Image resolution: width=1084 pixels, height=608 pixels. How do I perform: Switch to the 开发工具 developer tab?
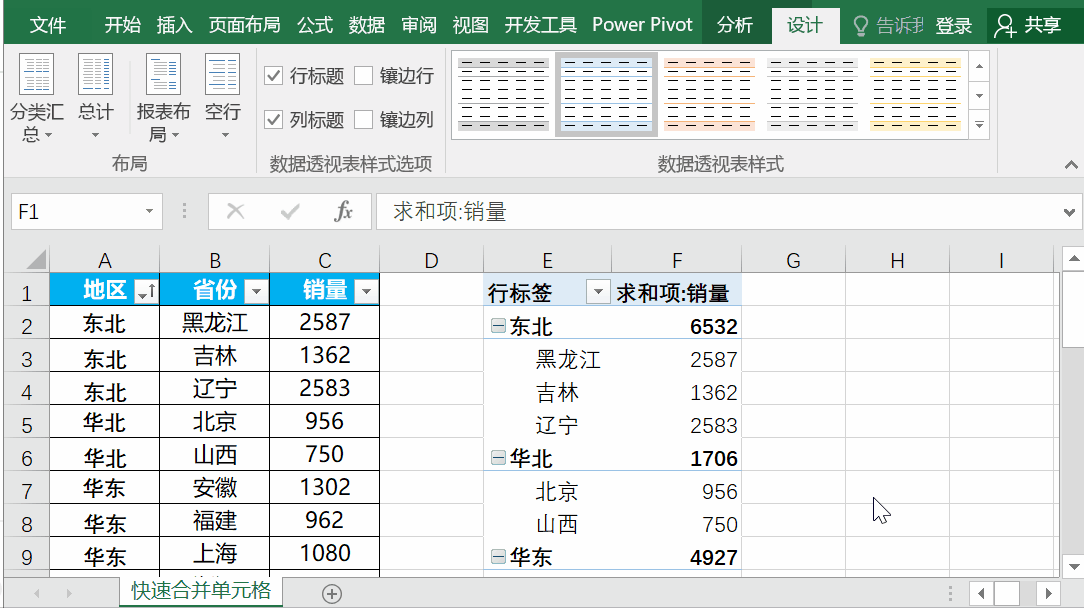coord(541,26)
